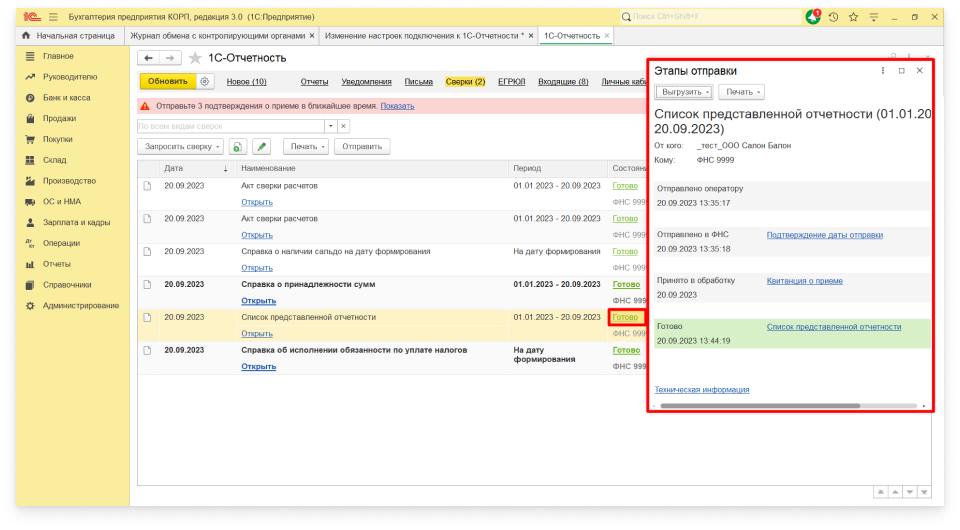Click global search field in title bar
This screenshot has height=530, width=960.
[710, 17]
